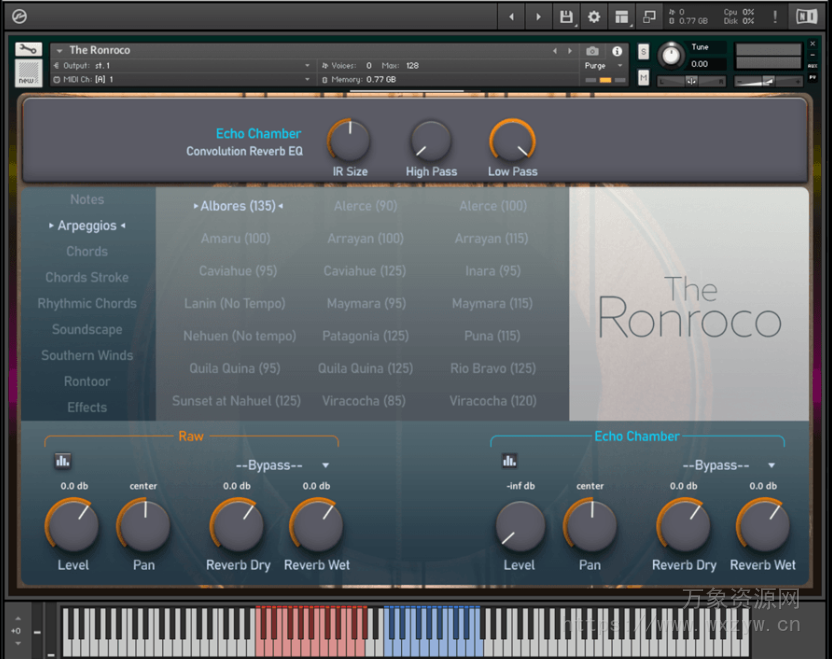Image resolution: width=832 pixels, height=659 pixels.
Task: Open the Kontakt options gear icon
Action: click(x=595, y=16)
